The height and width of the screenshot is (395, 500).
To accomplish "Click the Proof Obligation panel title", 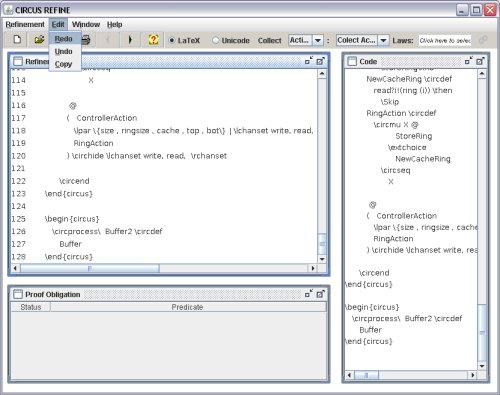I will [x=53, y=294].
